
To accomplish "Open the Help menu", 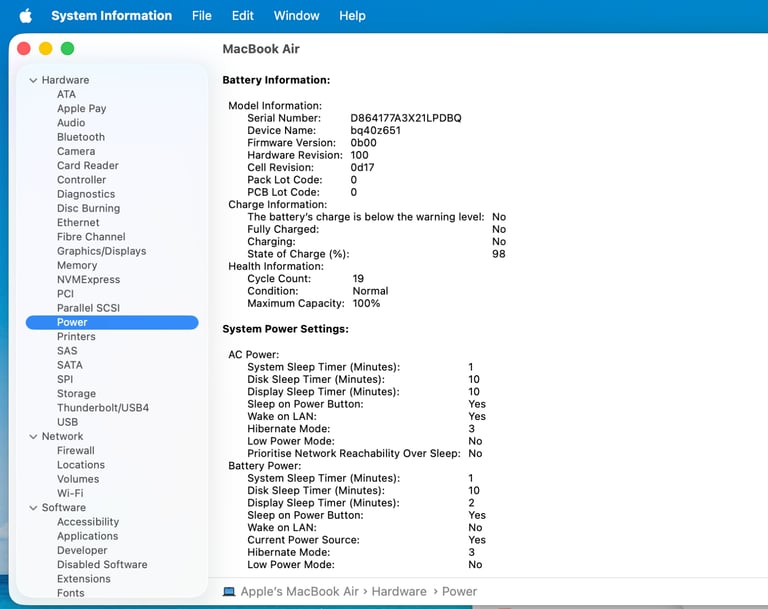I will [x=352, y=16].
